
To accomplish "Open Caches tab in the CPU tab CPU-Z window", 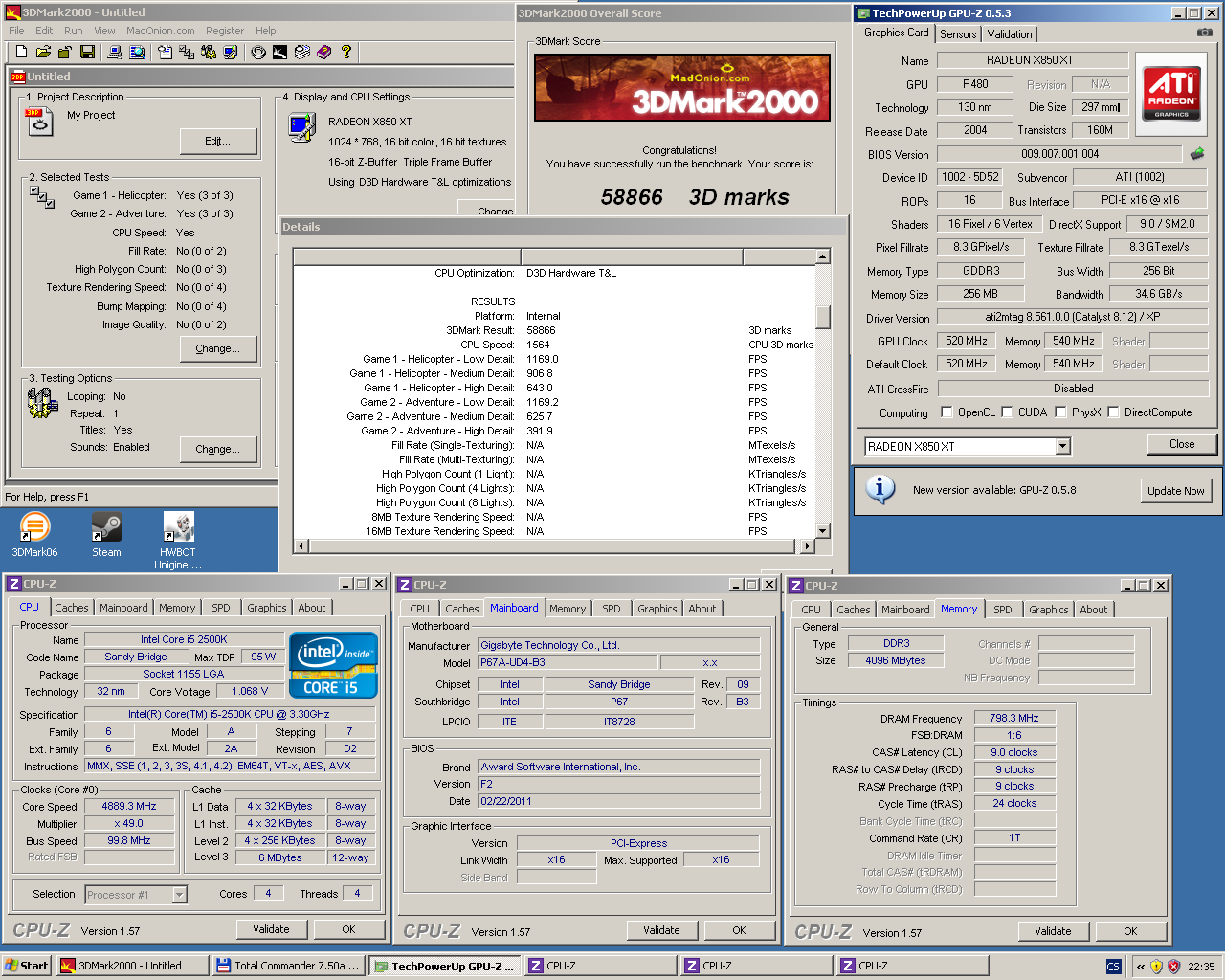I will click(x=72, y=608).
